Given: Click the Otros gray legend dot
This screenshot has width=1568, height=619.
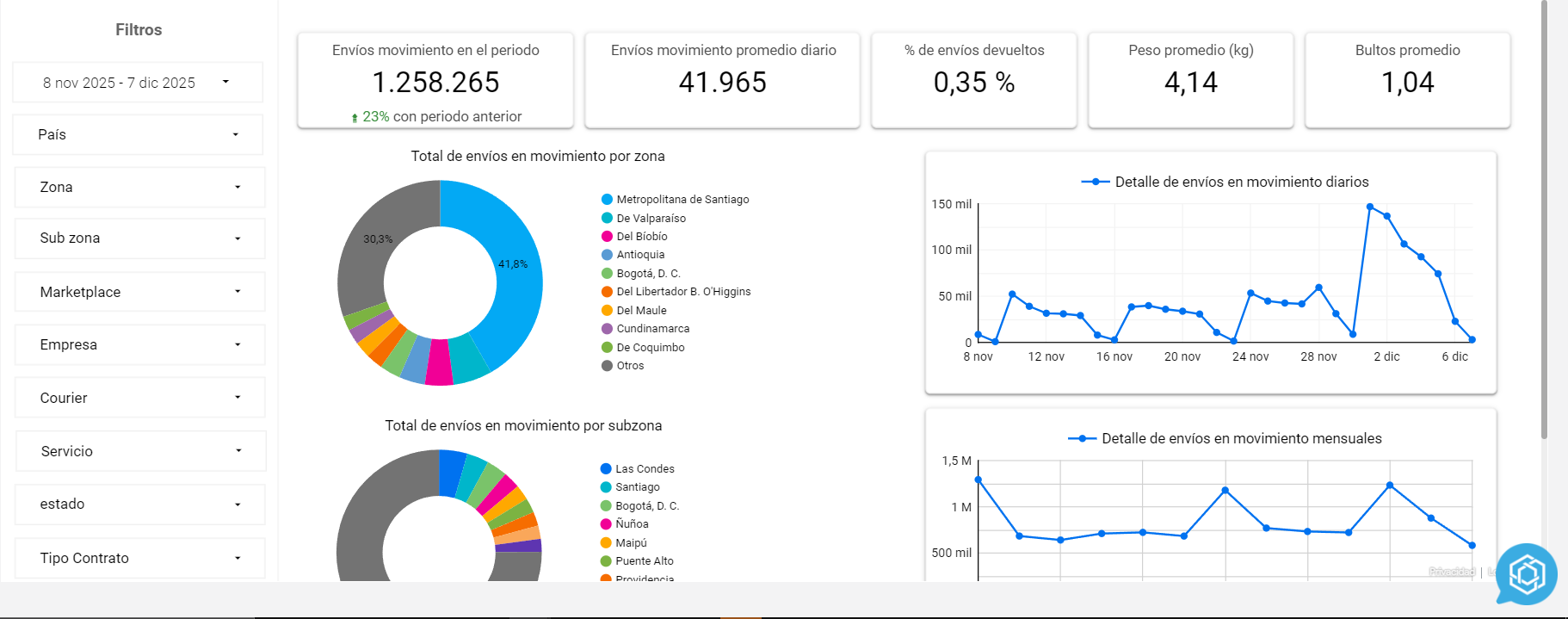Looking at the screenshot, I should 607,366.
